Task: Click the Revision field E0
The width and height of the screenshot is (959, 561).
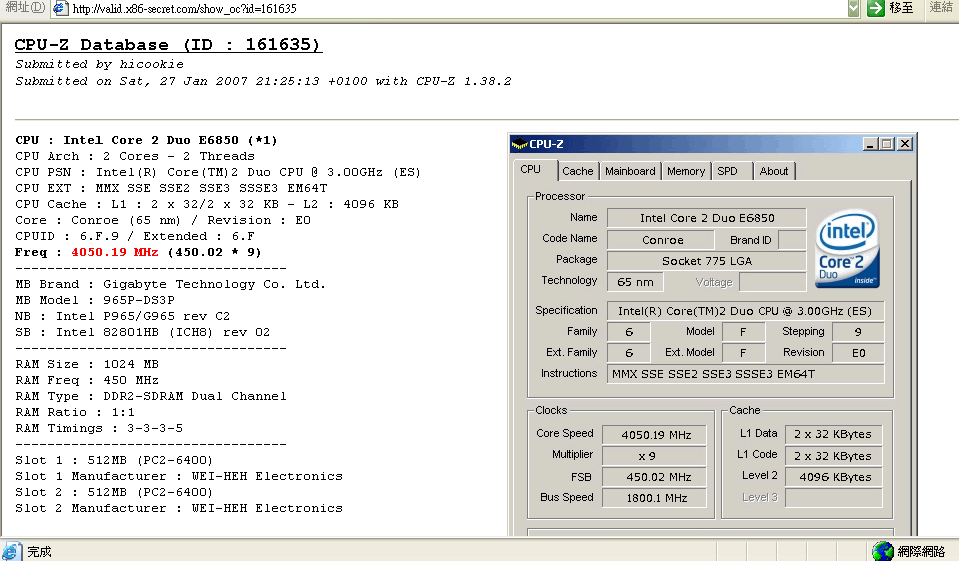Action: 858,353
